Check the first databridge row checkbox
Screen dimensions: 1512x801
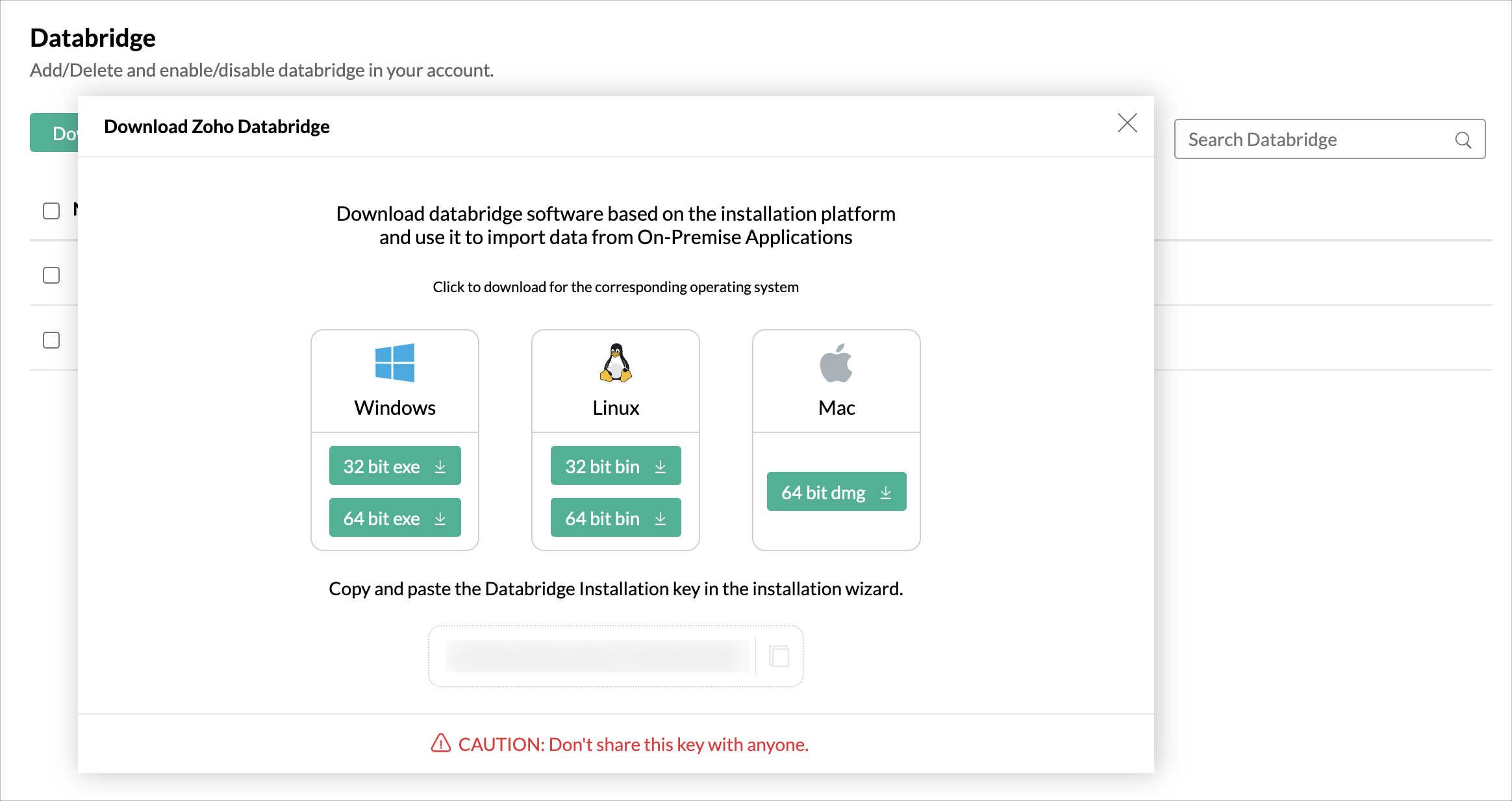tap(51, 275)
